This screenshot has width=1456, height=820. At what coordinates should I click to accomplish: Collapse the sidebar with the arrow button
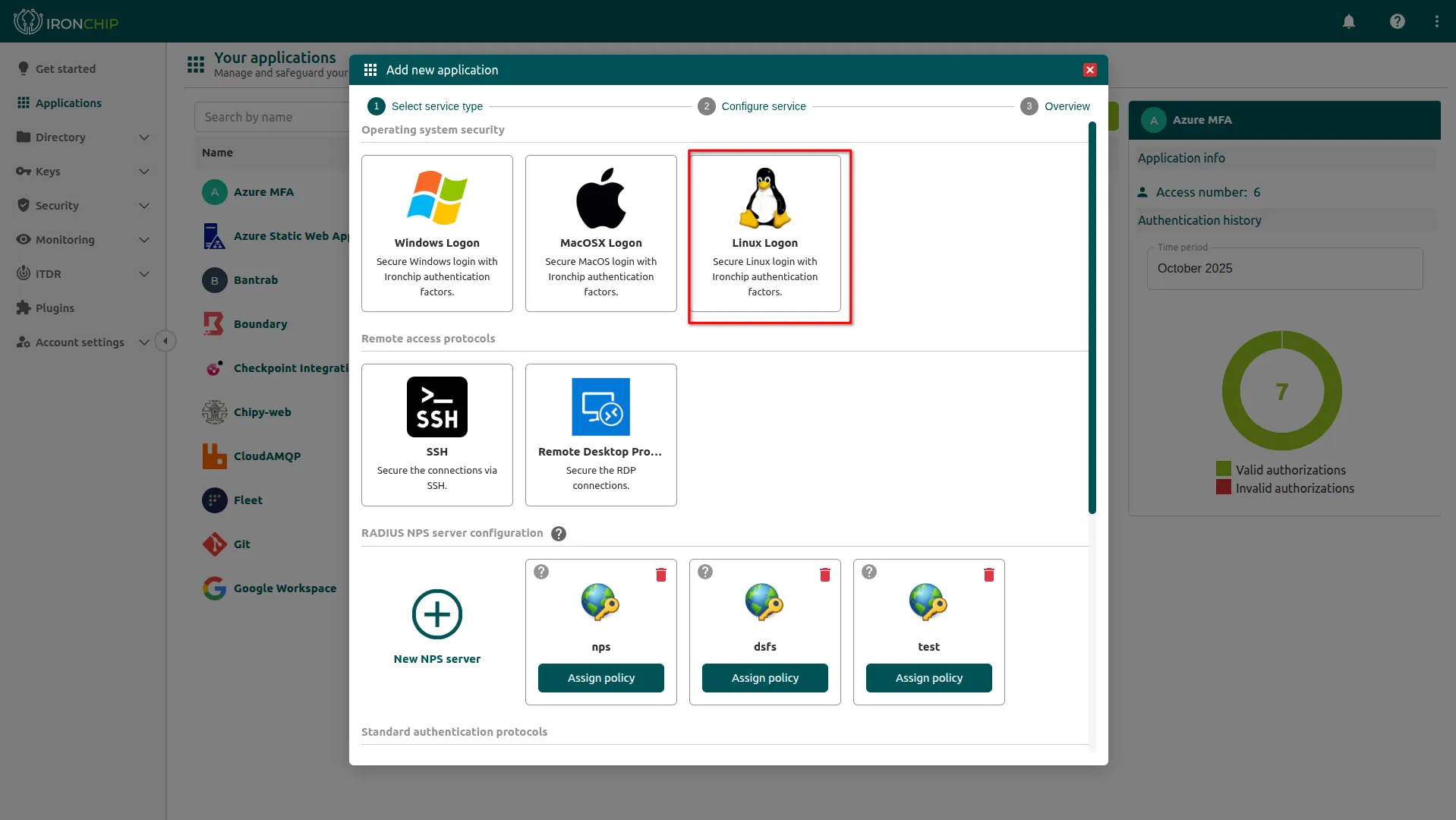(165, 341)
